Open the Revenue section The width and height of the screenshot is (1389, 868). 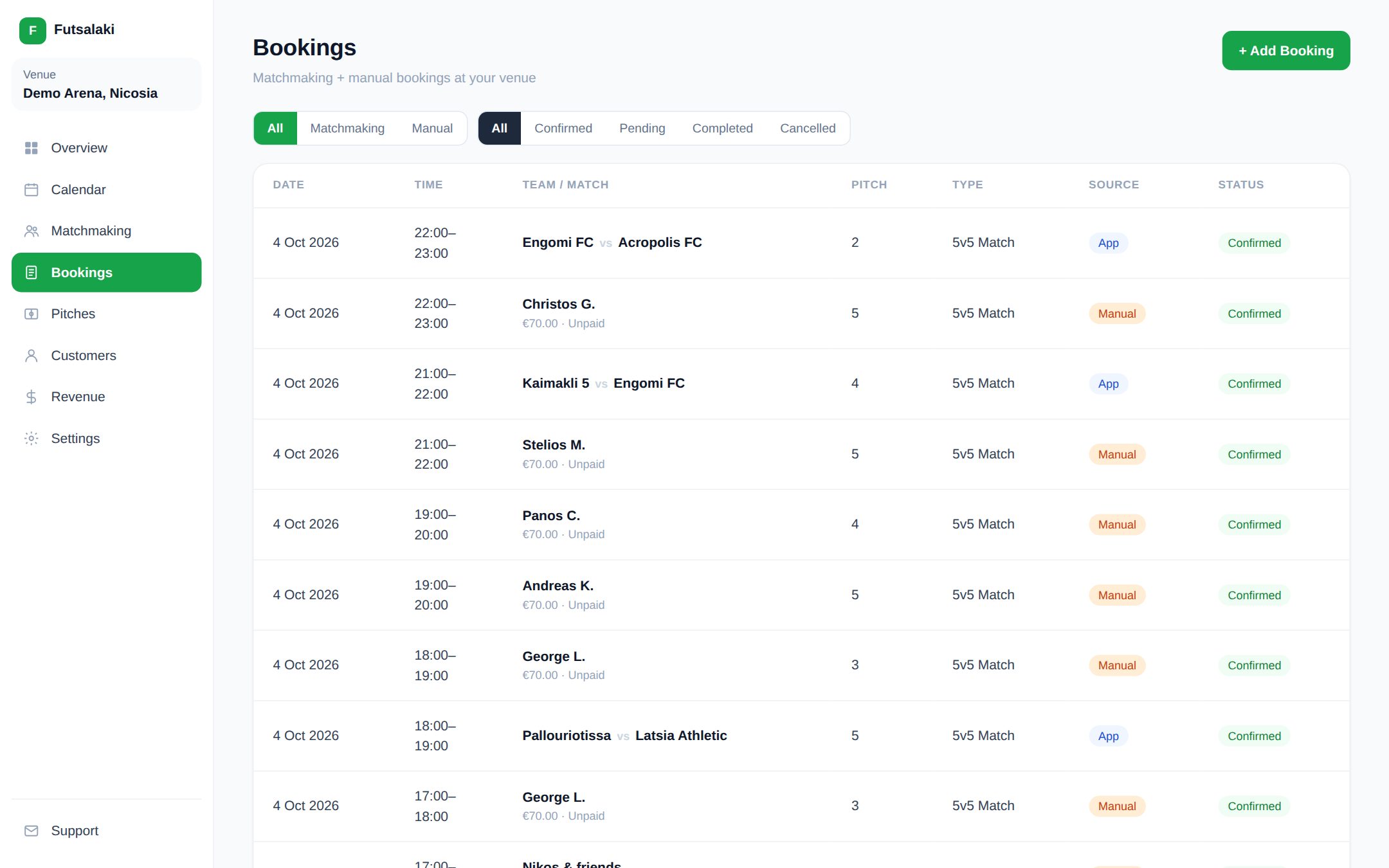(106, 397)
